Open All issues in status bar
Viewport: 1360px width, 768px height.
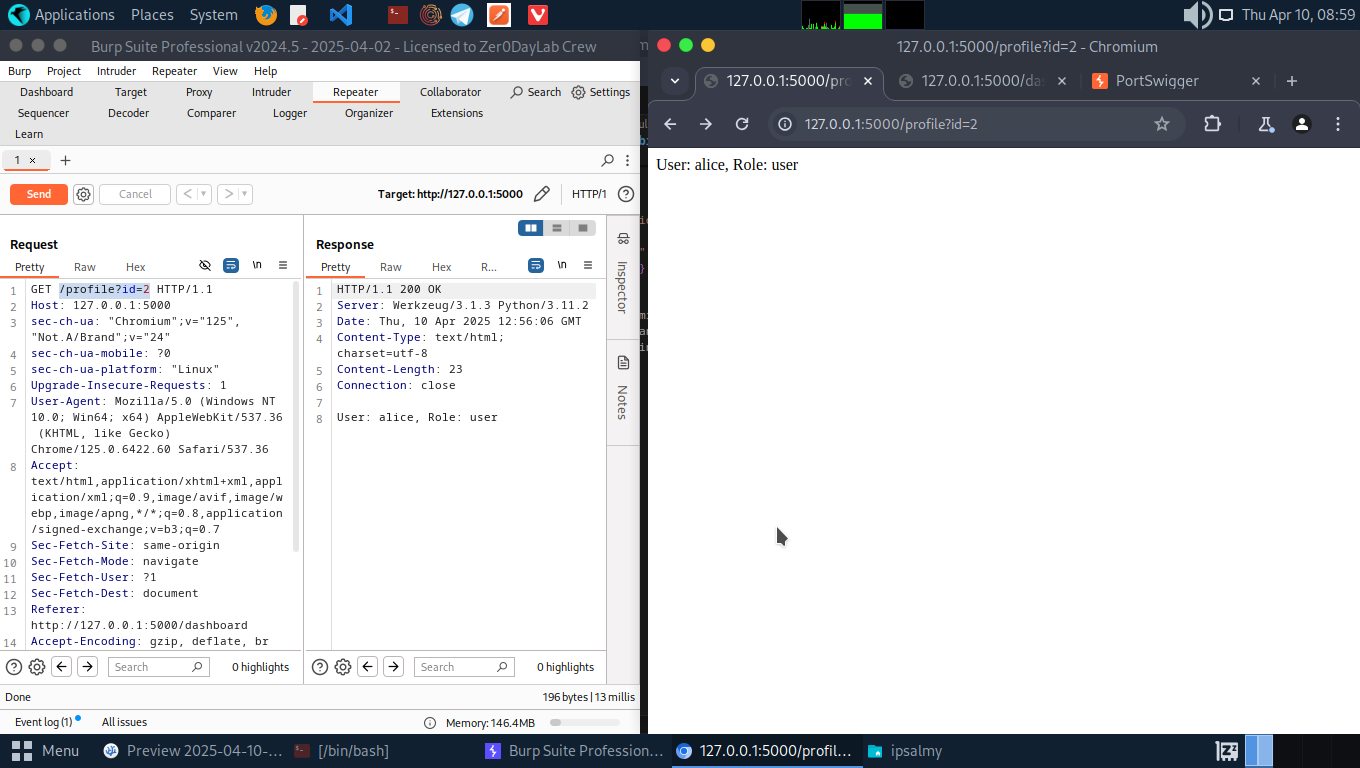click(x=124, y=722)
